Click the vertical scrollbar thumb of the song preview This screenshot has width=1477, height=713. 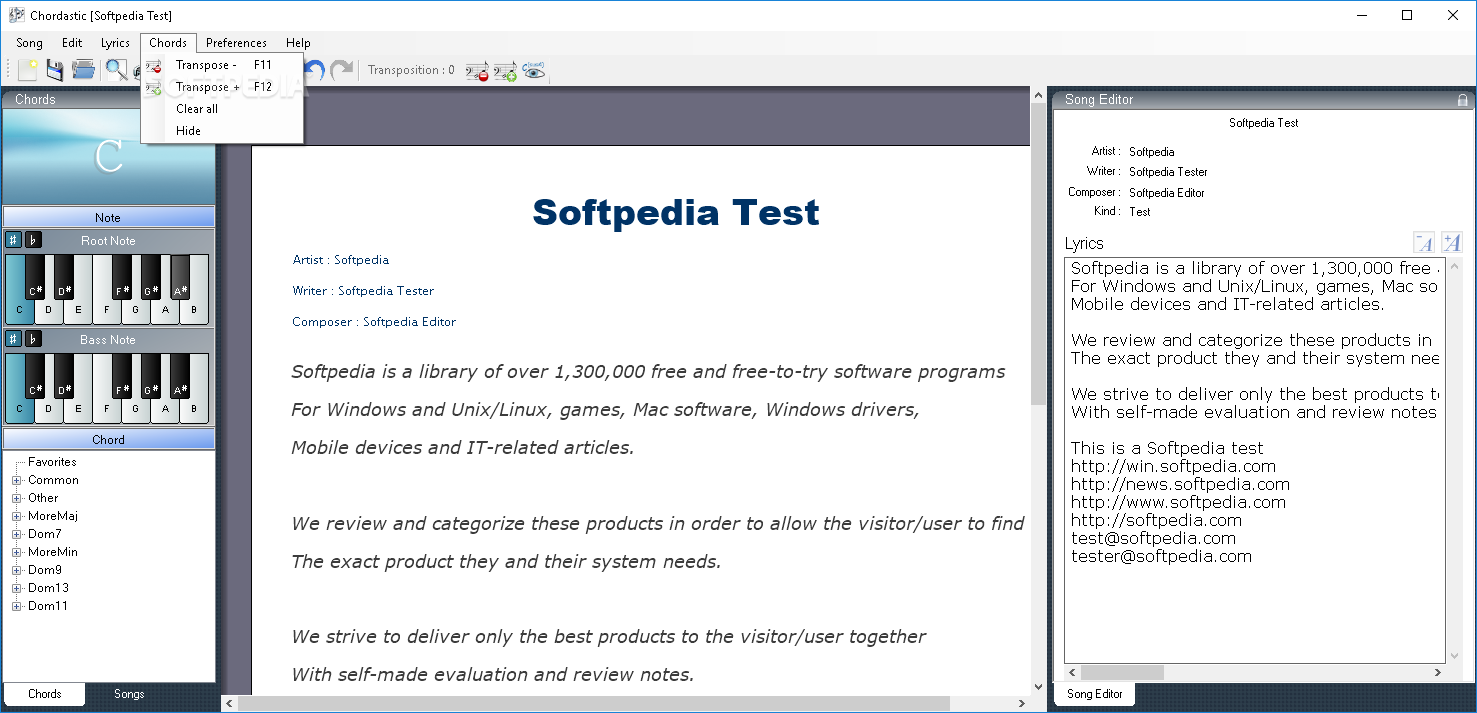[1039, 254]
